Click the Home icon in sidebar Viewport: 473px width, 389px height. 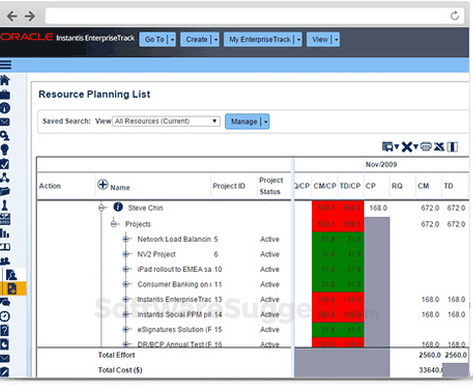pyautogui.click(x=5, y=80)
